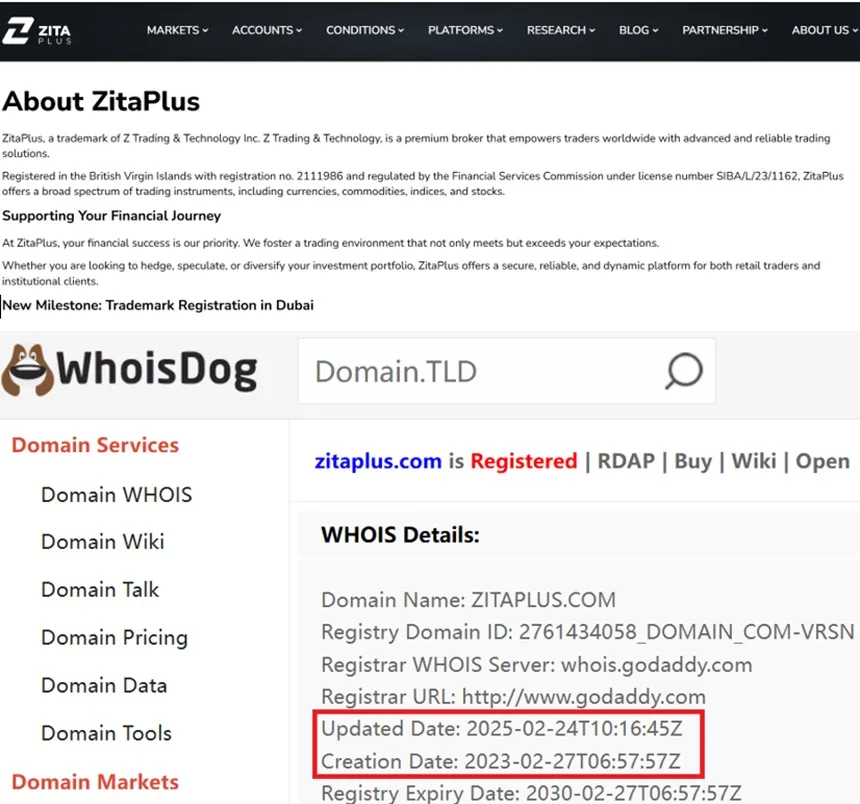Click the About ZitaPlus heading

click(x=101, y=101)
